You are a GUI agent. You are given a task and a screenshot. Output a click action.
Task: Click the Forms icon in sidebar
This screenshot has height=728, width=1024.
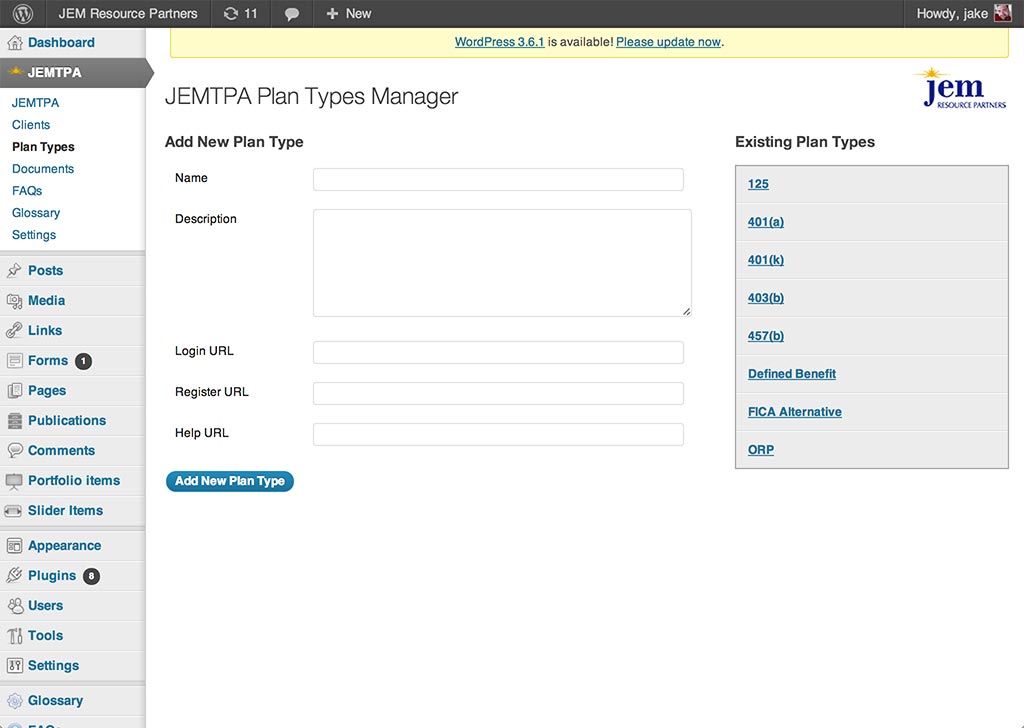coord(14,360)
